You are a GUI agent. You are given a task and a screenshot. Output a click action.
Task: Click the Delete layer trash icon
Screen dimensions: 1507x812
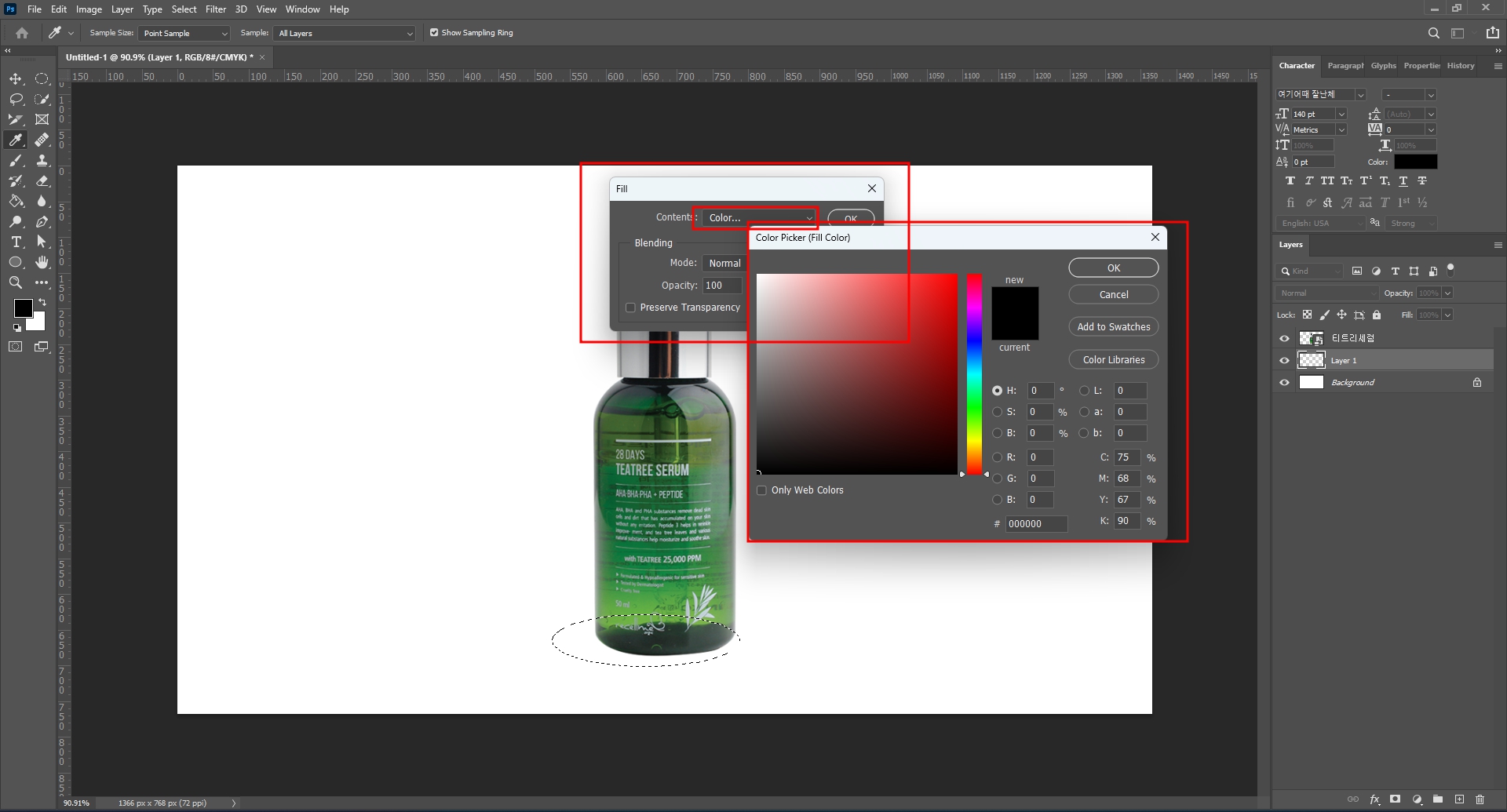pyautogui.click(x=1480, y=799)
